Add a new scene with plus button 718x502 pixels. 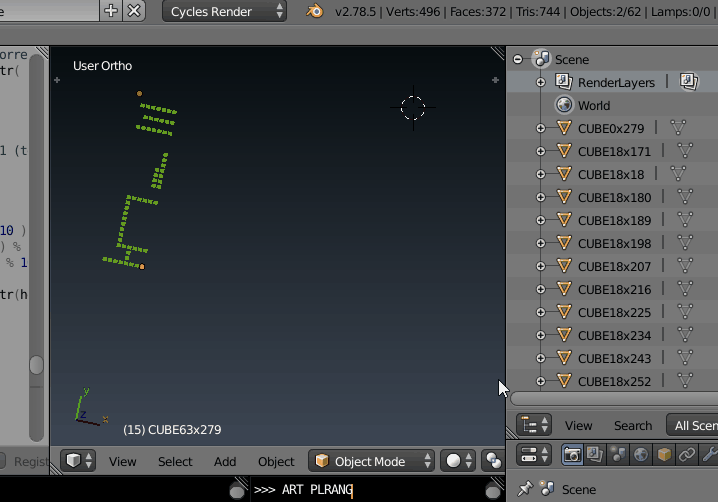pyautogui.click(x=111, y=11)
